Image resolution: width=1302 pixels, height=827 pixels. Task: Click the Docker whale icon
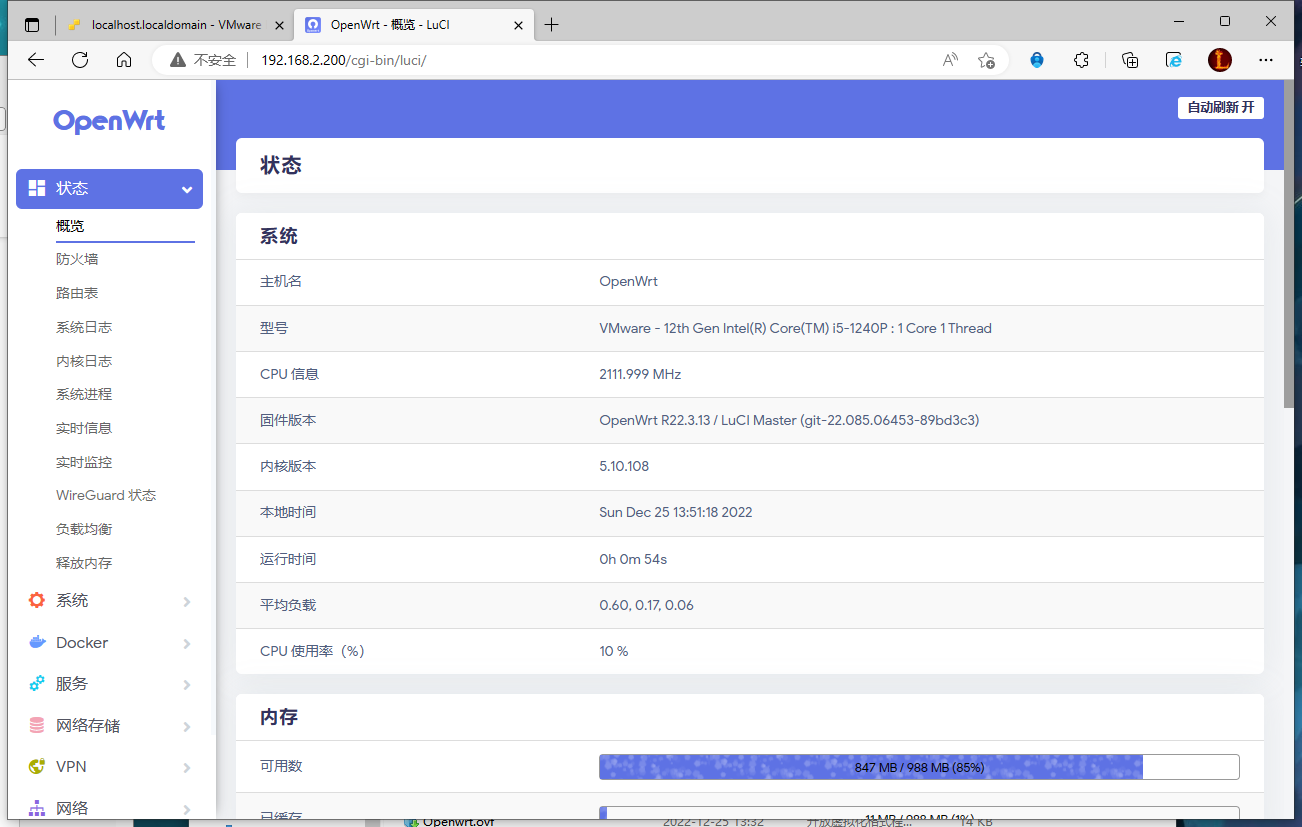click(x=37, y=642)
